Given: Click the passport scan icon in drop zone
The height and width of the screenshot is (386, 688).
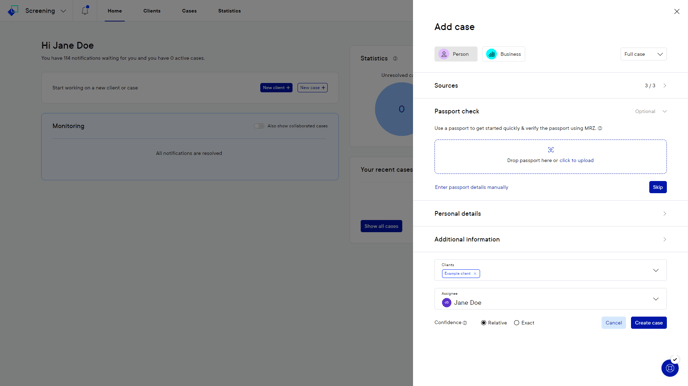Looking at the screenshot, I should (x=551, y=150).
